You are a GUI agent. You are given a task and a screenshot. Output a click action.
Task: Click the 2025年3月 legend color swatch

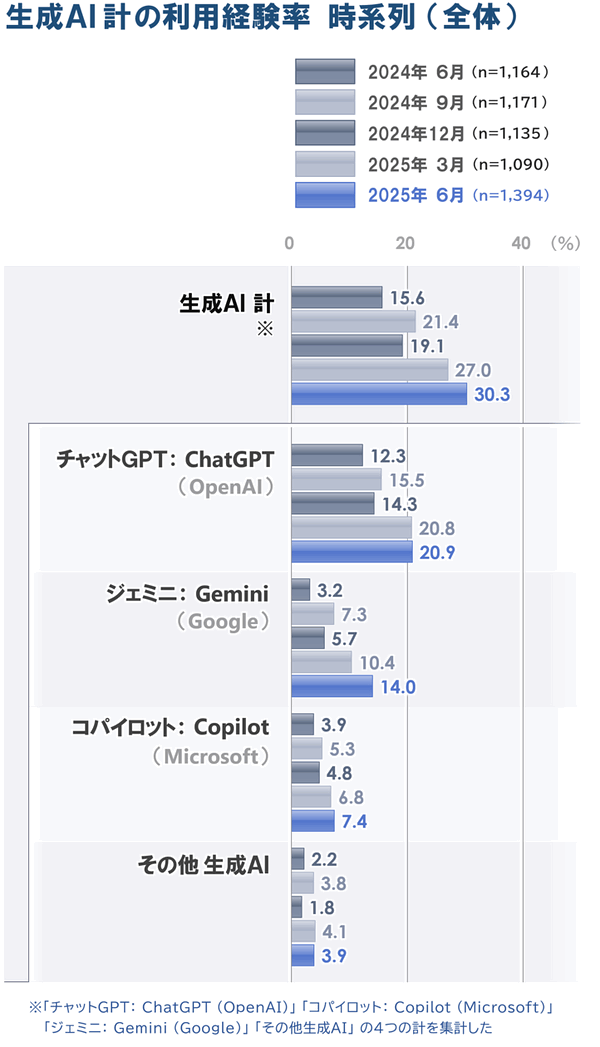click(x=325, y=164)
